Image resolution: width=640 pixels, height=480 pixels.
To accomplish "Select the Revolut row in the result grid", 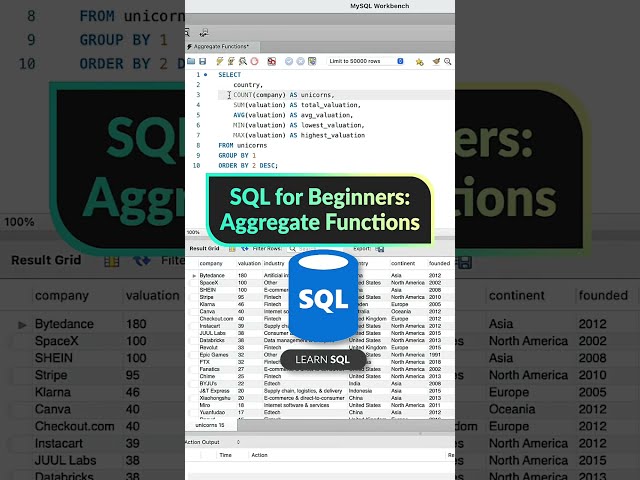I will click(320, 347).
